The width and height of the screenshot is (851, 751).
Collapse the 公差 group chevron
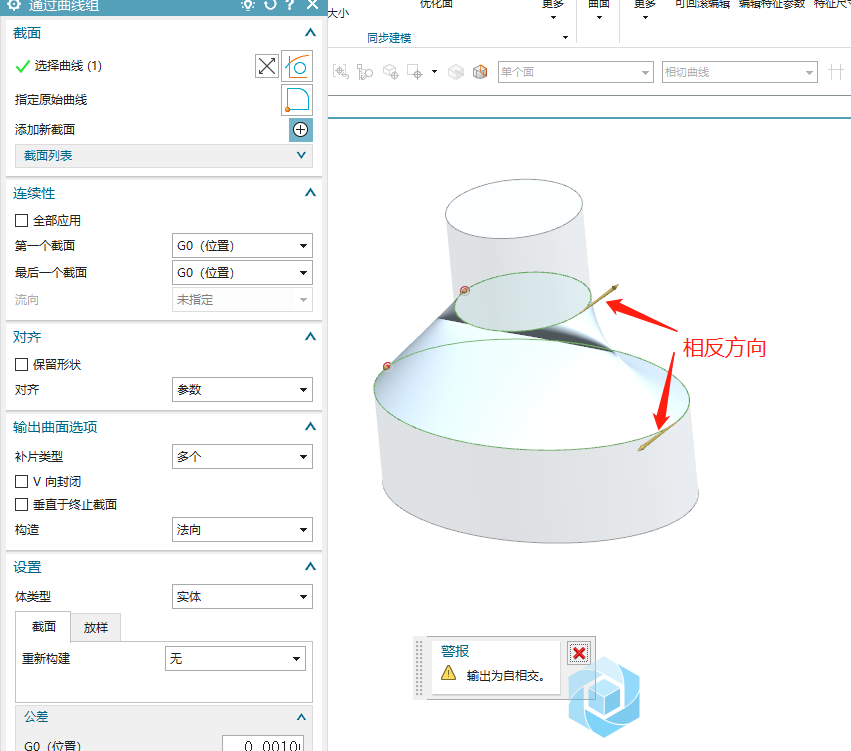[301, 717]
